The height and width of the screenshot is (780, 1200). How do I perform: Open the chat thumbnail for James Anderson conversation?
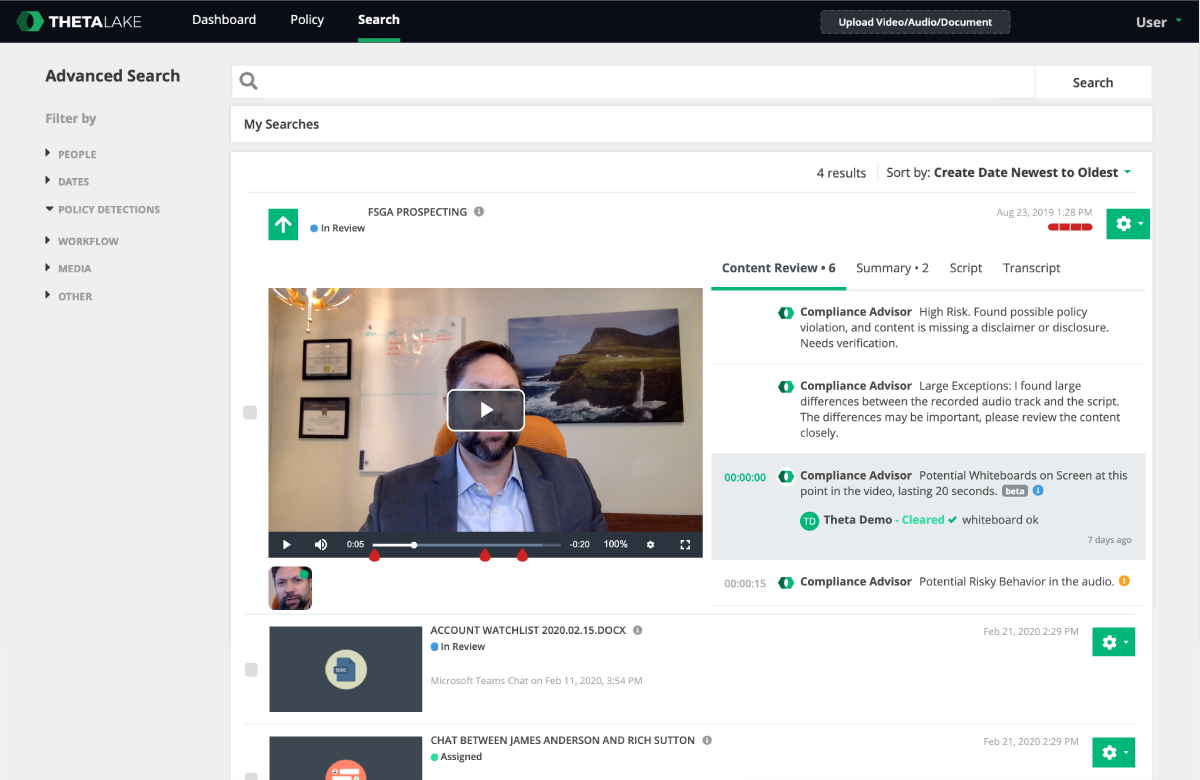(x=345, y=758)
